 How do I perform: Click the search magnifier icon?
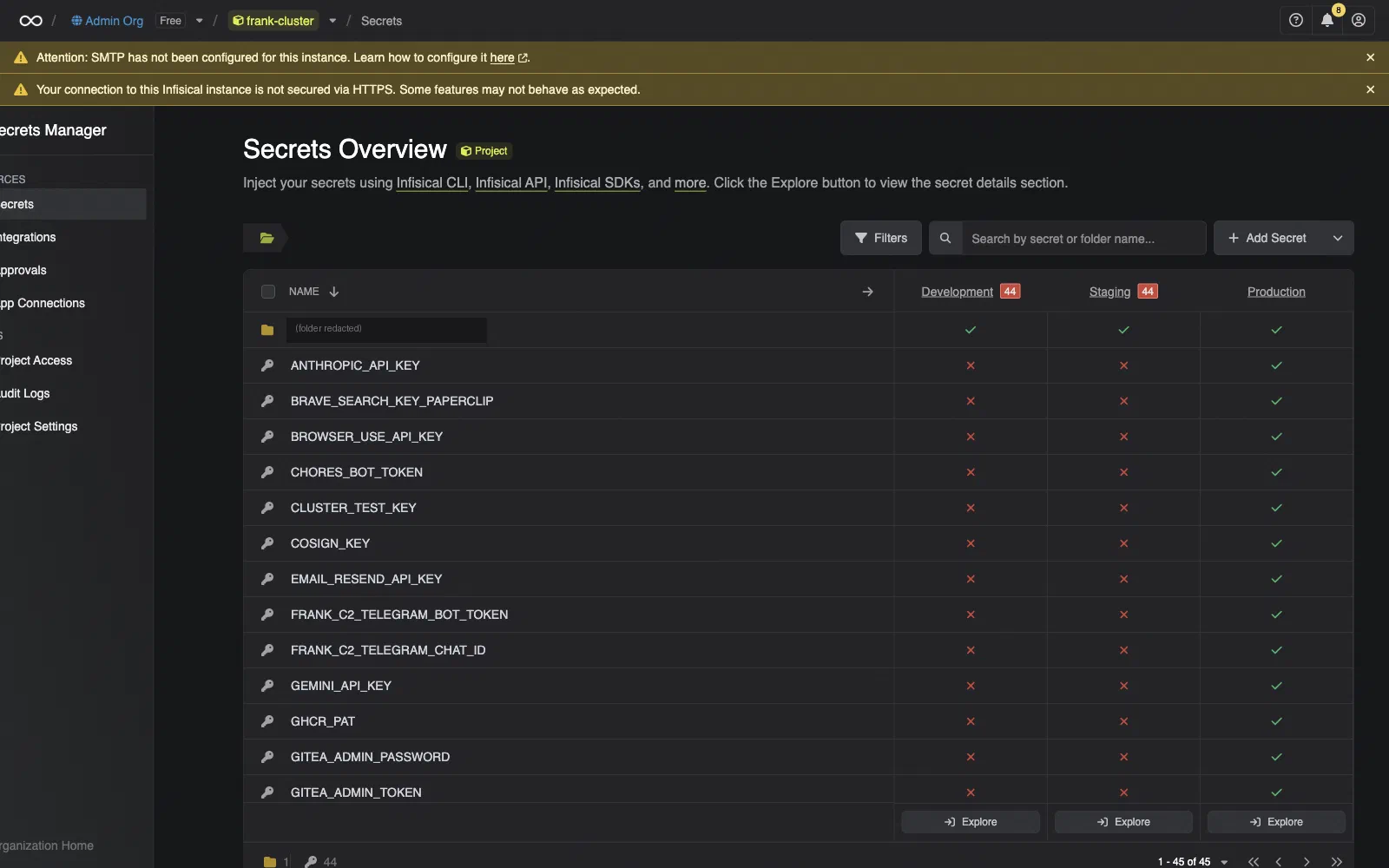[945, 238]
